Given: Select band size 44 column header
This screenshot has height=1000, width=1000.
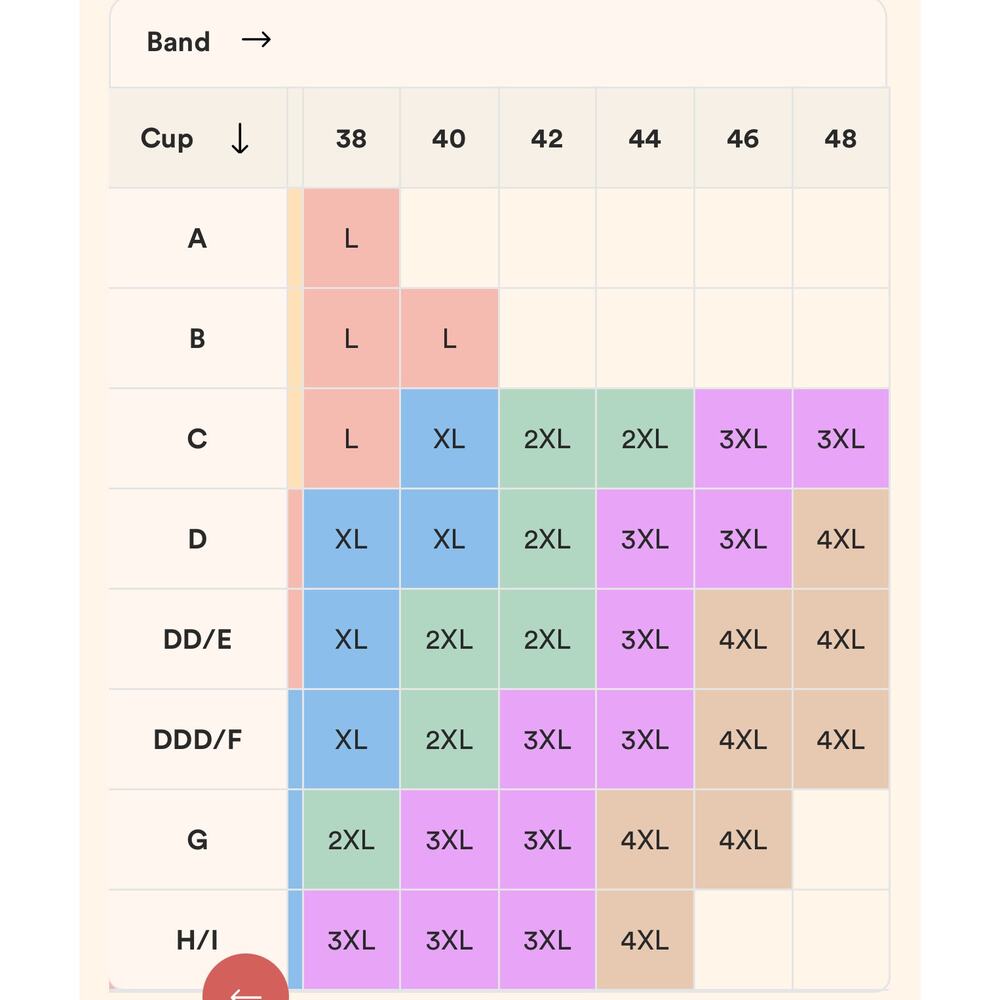Looking at the screenshot, I should pos(645,138).
